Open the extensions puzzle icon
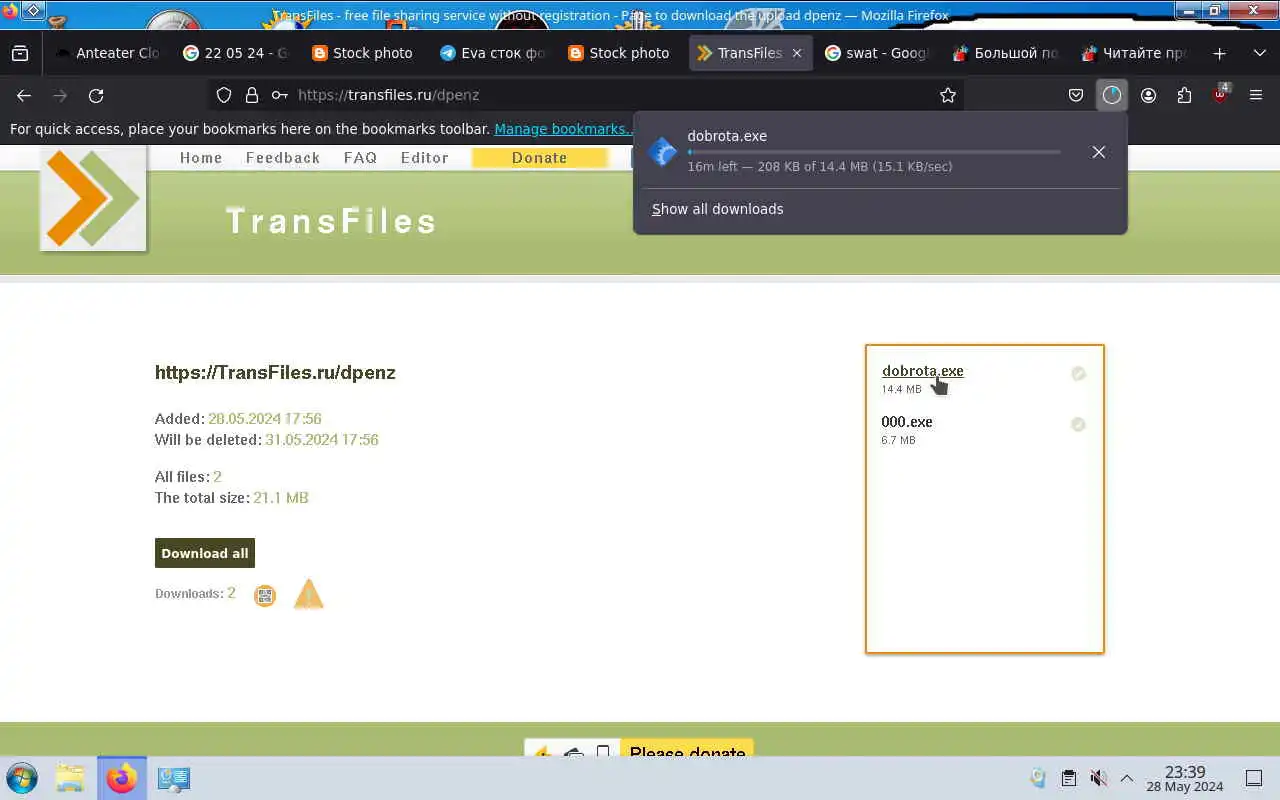The height and width of the screenshot is (800, 1280). pos(1184,95)
